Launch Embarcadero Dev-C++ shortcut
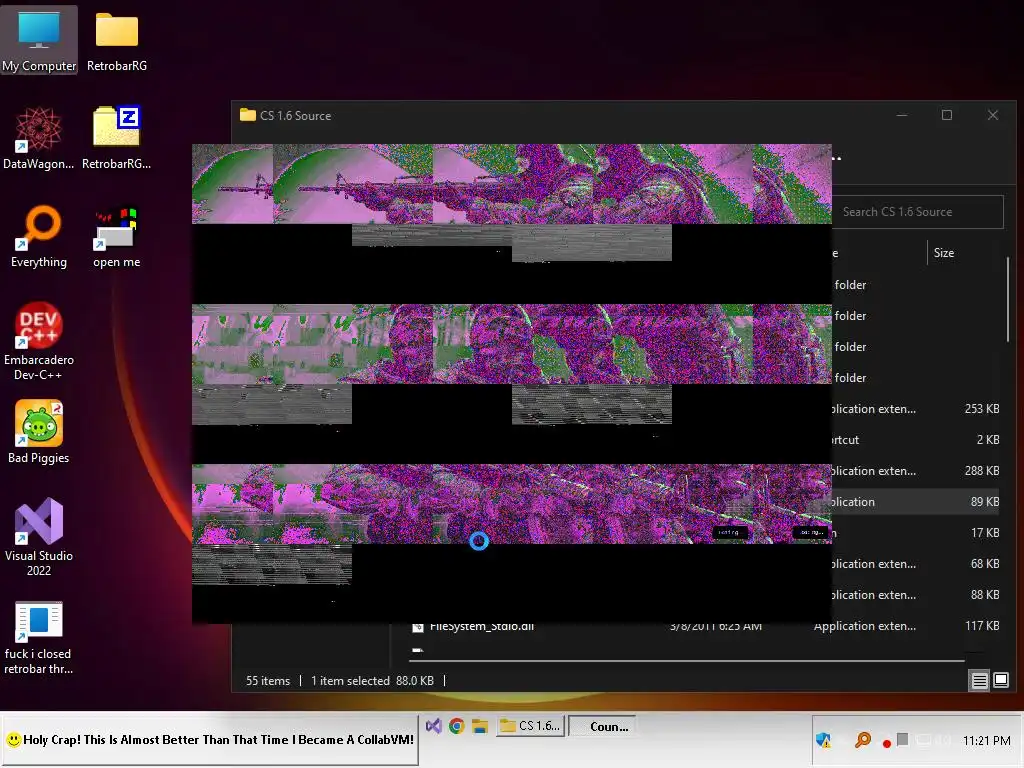Screen dimensions: 1024x768 tap(39, 342)
